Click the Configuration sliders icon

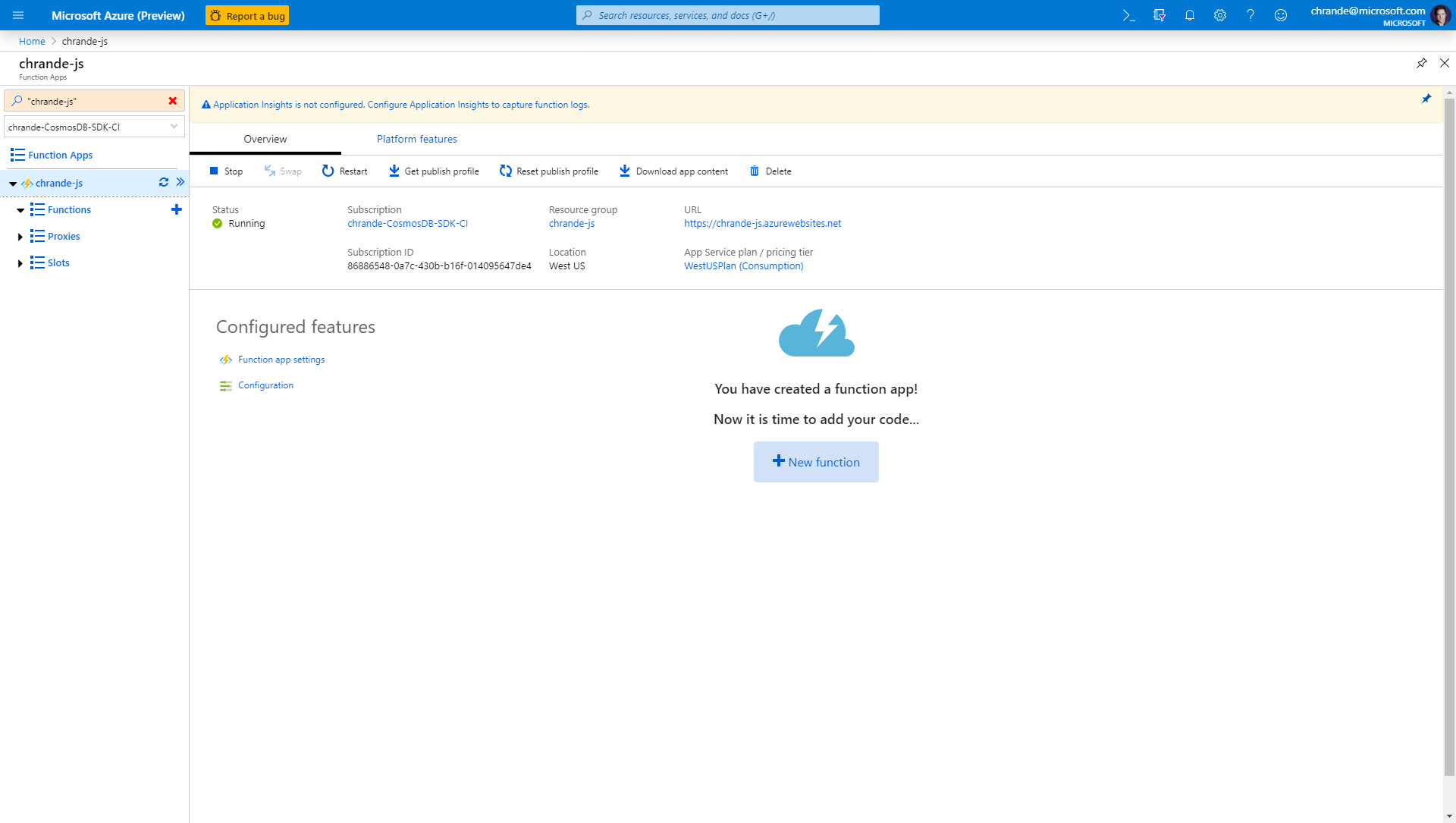pyautogui.click(x=225, y=386)
